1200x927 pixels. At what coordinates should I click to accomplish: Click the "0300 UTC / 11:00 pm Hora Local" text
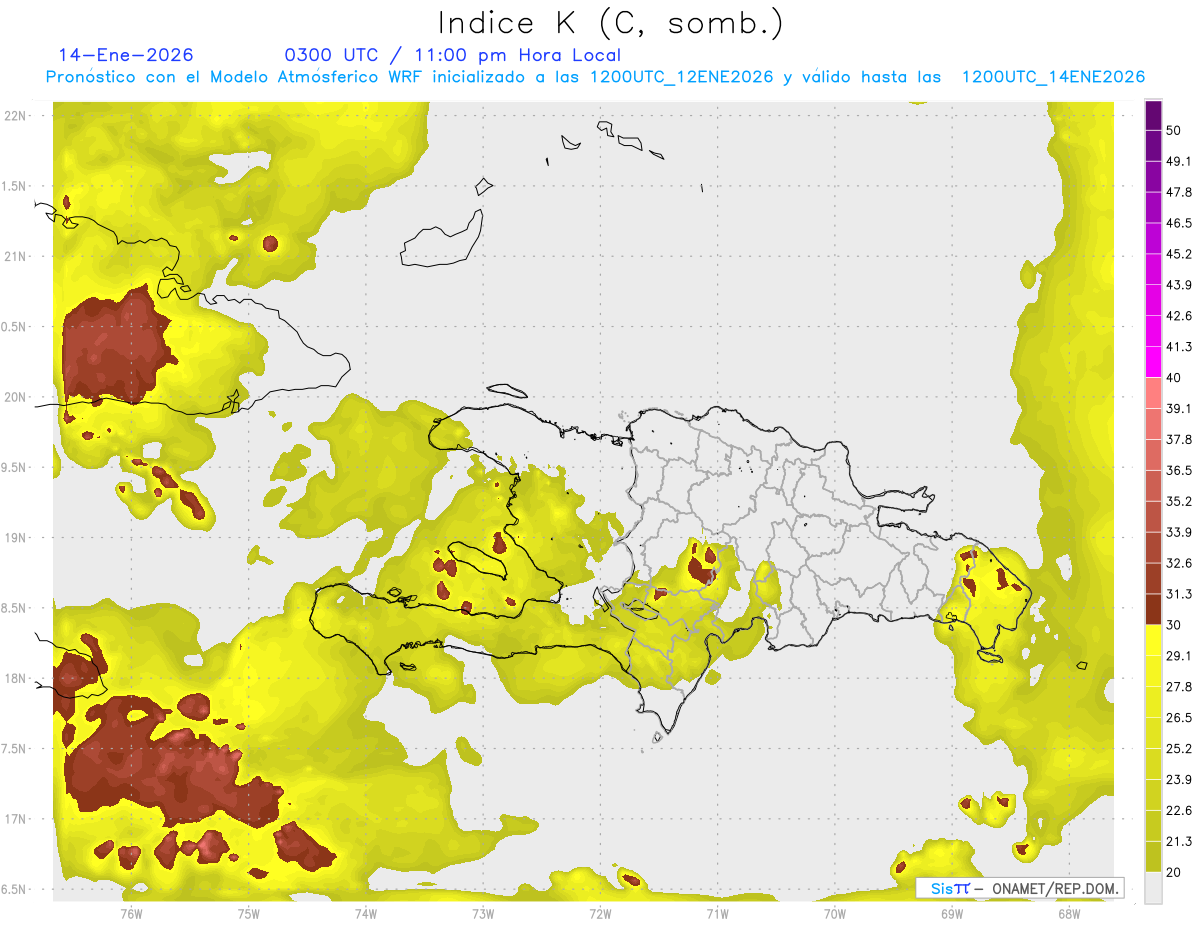pyautogui.click(x=452, y=55)
